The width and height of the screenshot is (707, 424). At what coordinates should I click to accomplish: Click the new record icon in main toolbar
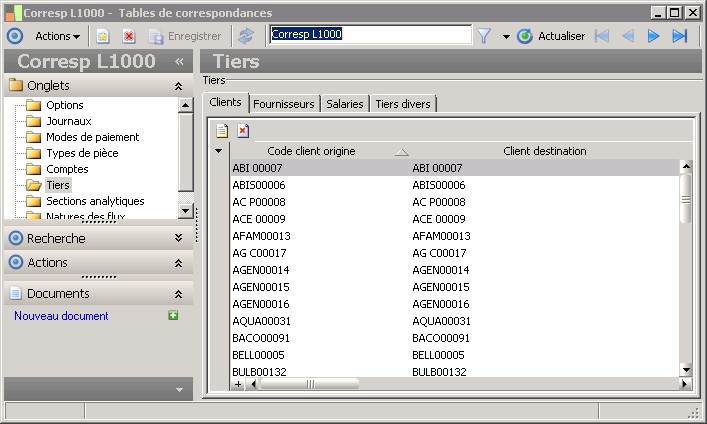(x=103, y=36)
